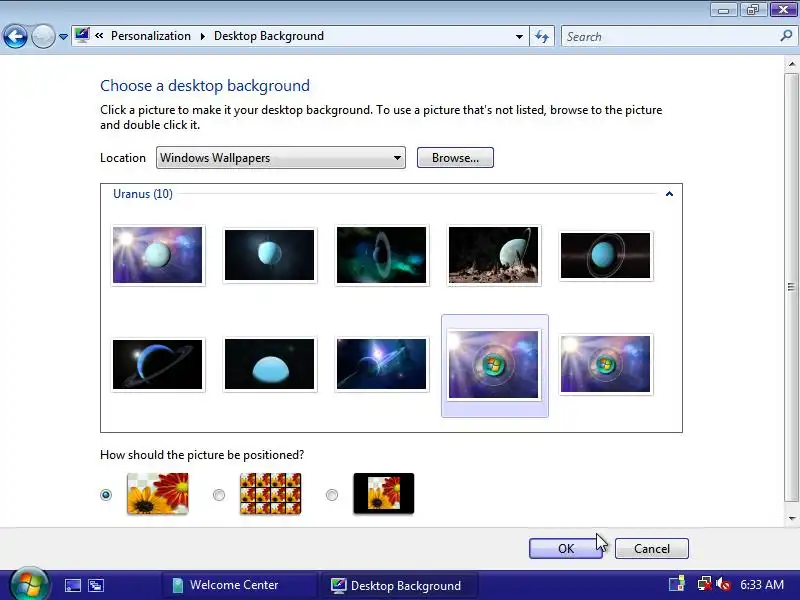
Task: Click the search magnifier icon
Action: (786, 36)
